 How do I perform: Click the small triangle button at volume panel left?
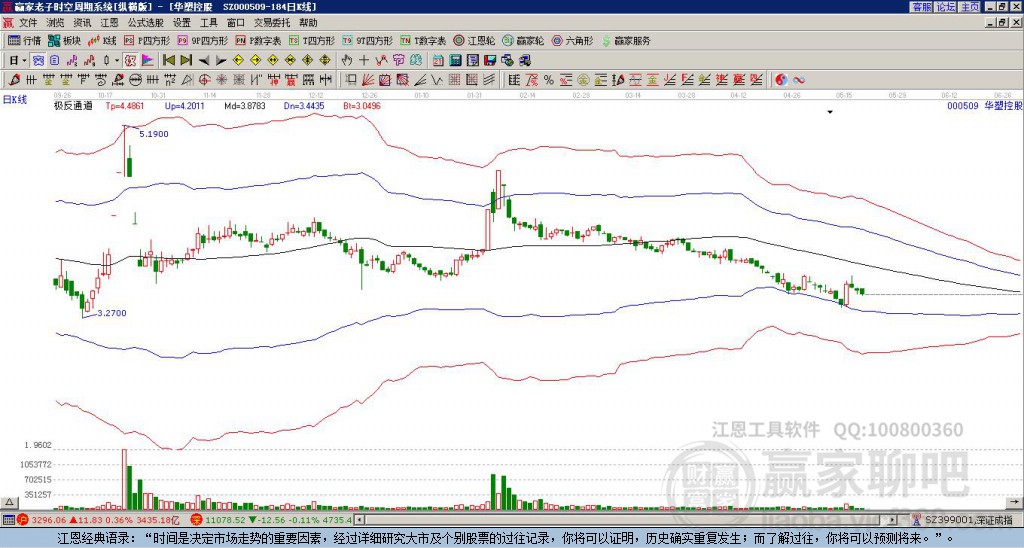coord(8,502)
